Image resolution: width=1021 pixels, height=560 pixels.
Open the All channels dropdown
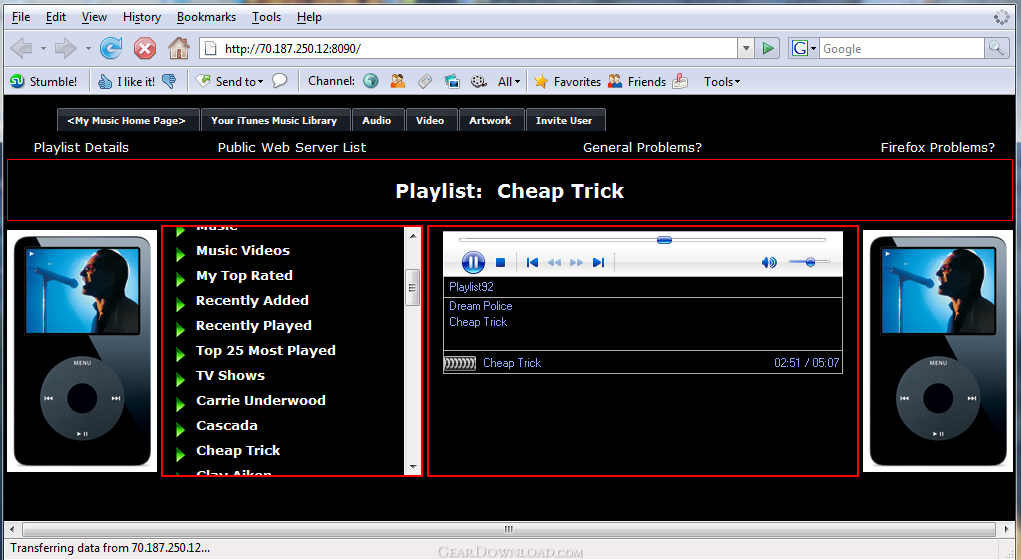click(x=509, y=81)
